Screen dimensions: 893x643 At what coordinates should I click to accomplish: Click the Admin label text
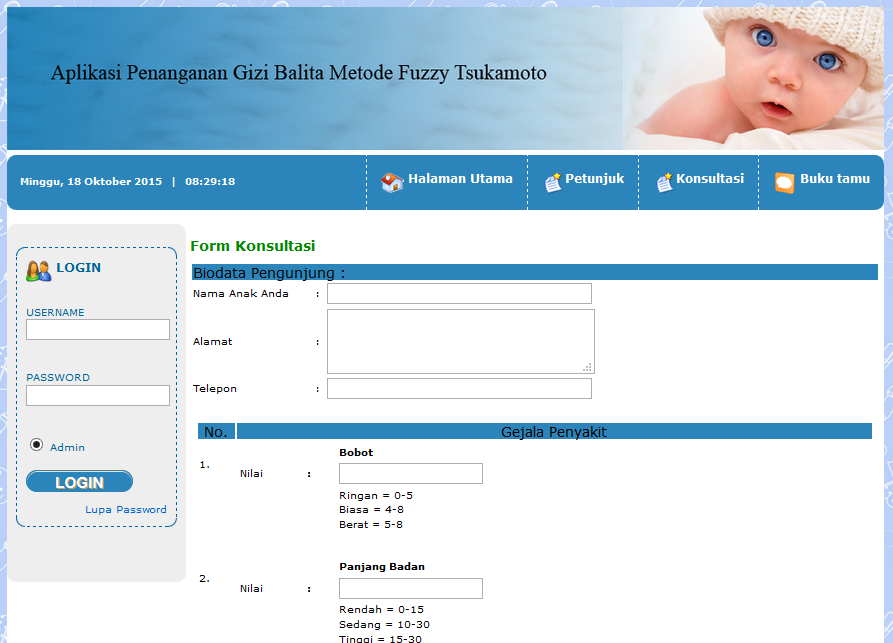click(67, 448)
